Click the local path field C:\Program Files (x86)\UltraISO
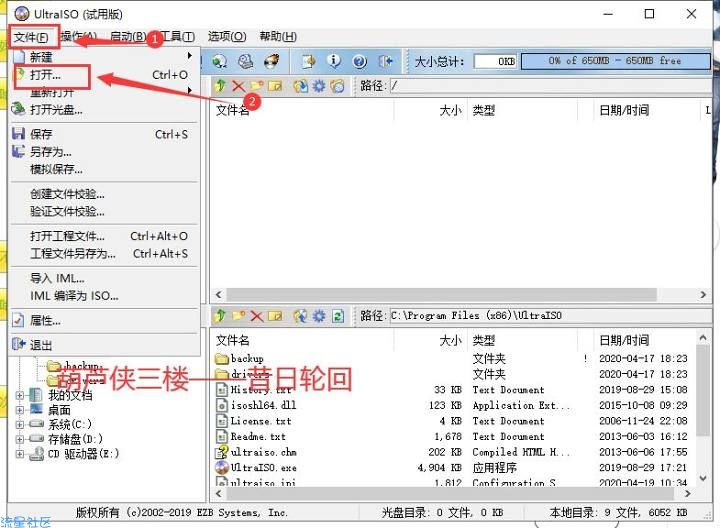The height and width of the screenshot is (528, 720). (550, 316)
